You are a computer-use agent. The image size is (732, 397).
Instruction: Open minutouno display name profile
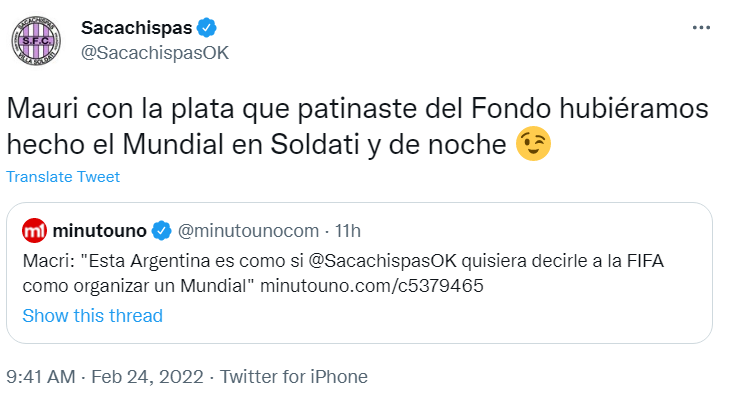(99, 231)
